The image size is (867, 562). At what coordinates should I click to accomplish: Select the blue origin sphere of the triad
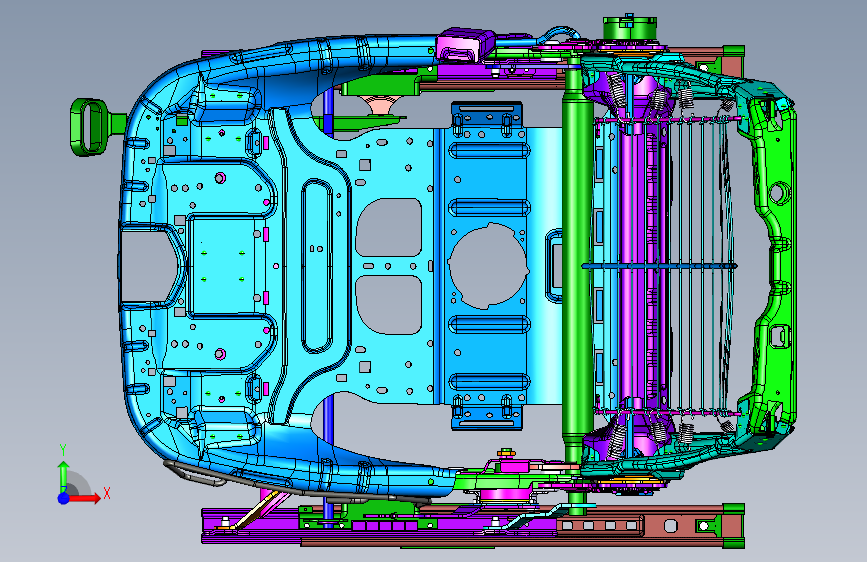tap(64, 498)
